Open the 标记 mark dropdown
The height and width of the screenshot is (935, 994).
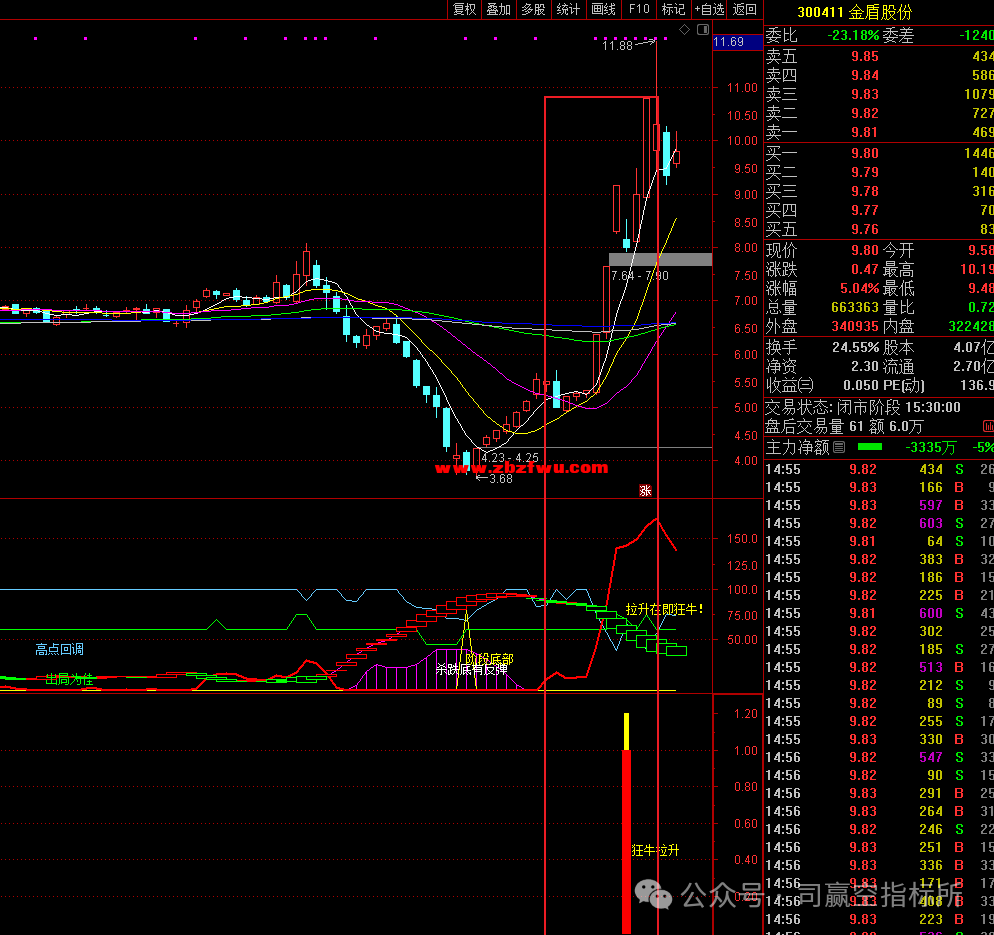point(673,9)
